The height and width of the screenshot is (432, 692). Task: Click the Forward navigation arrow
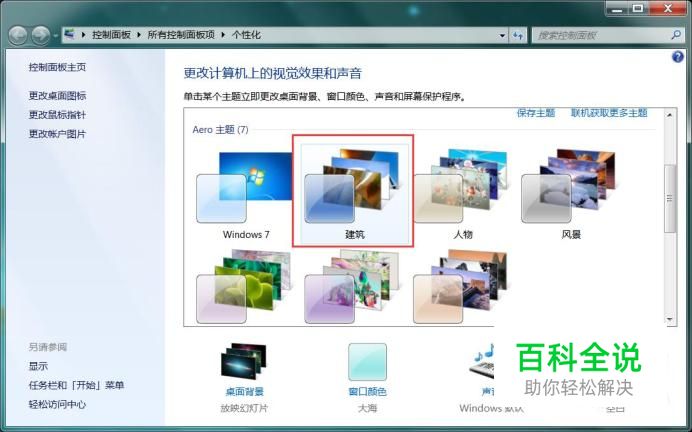[41, 35]
